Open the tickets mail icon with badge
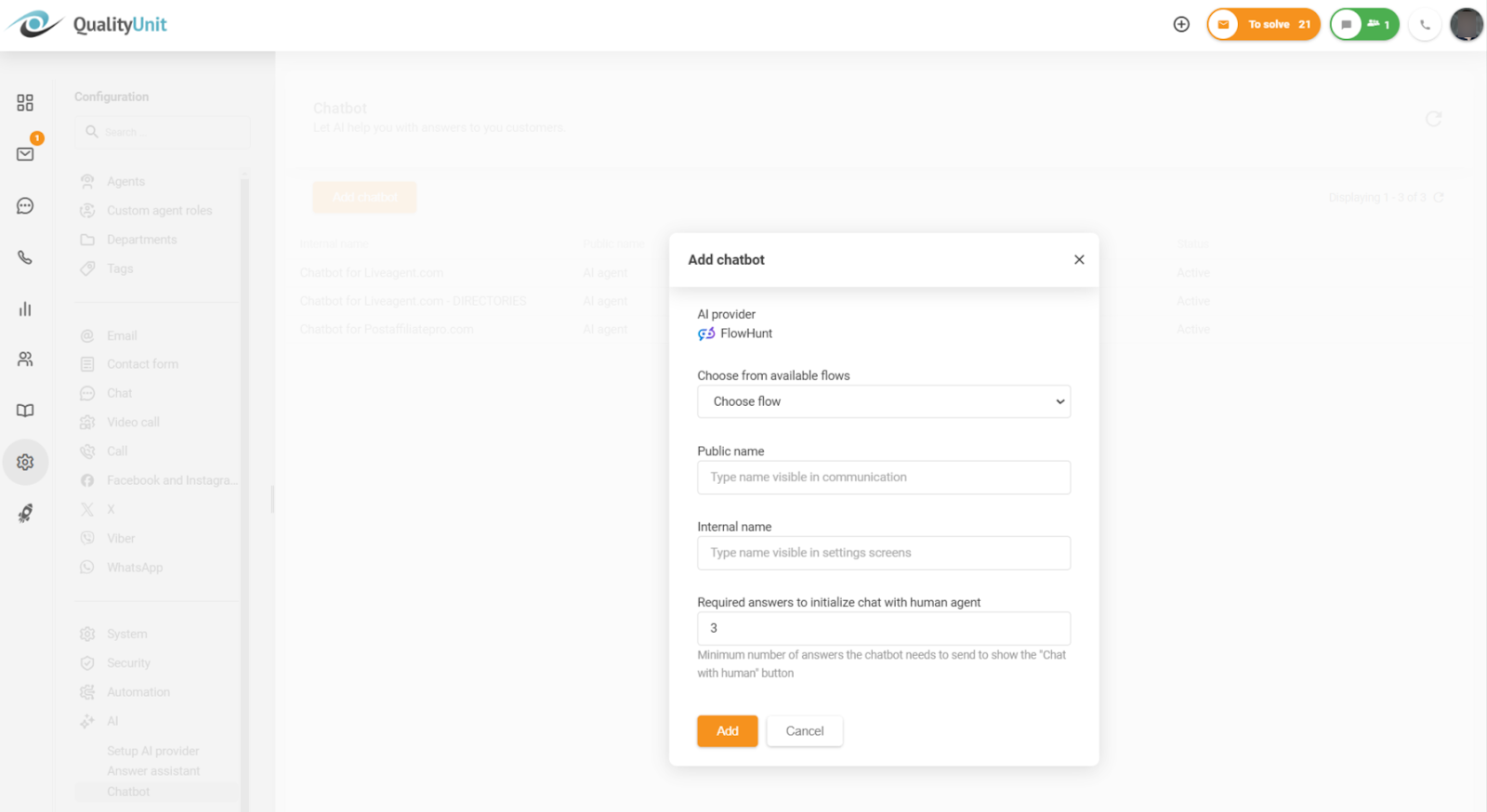The image size is (1487, 812). tap(25, 153)
